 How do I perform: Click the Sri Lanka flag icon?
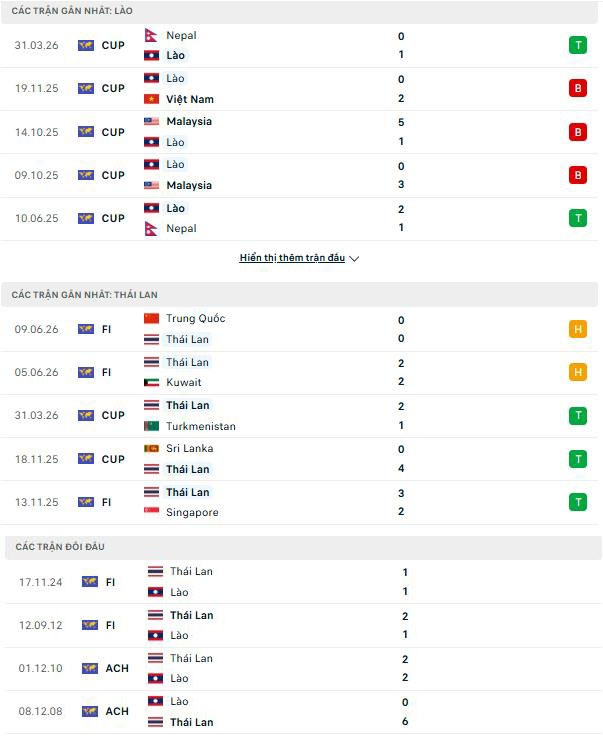[151, 448]
